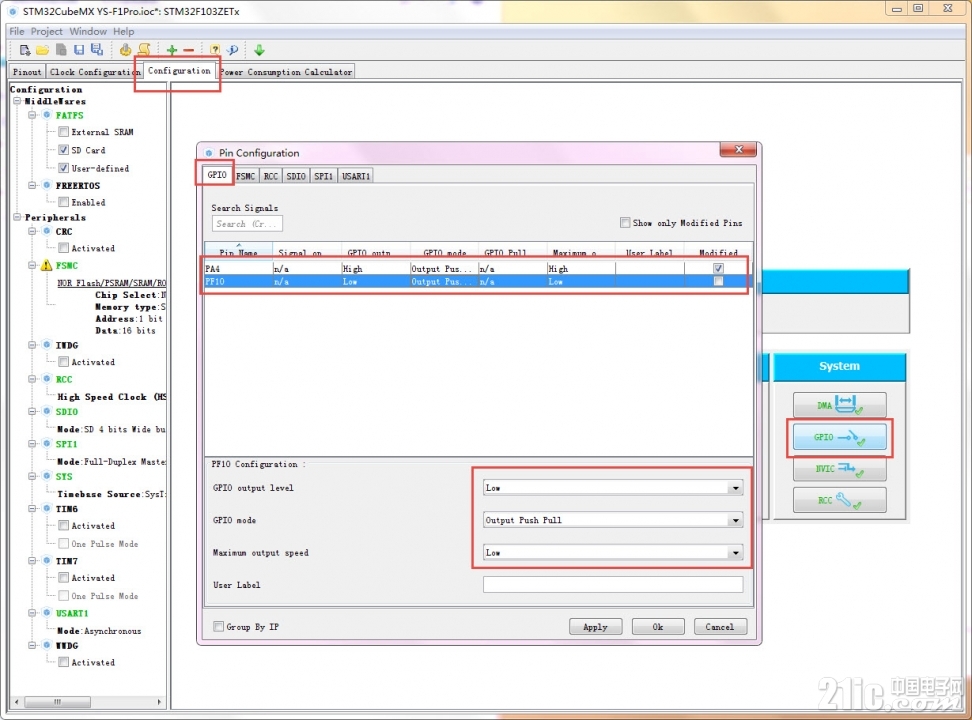
Task: Open the GPIO mode dropdown
Action: (x=612, y=520)
